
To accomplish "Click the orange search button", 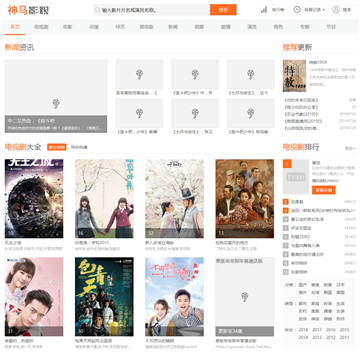I will [223, 10].
